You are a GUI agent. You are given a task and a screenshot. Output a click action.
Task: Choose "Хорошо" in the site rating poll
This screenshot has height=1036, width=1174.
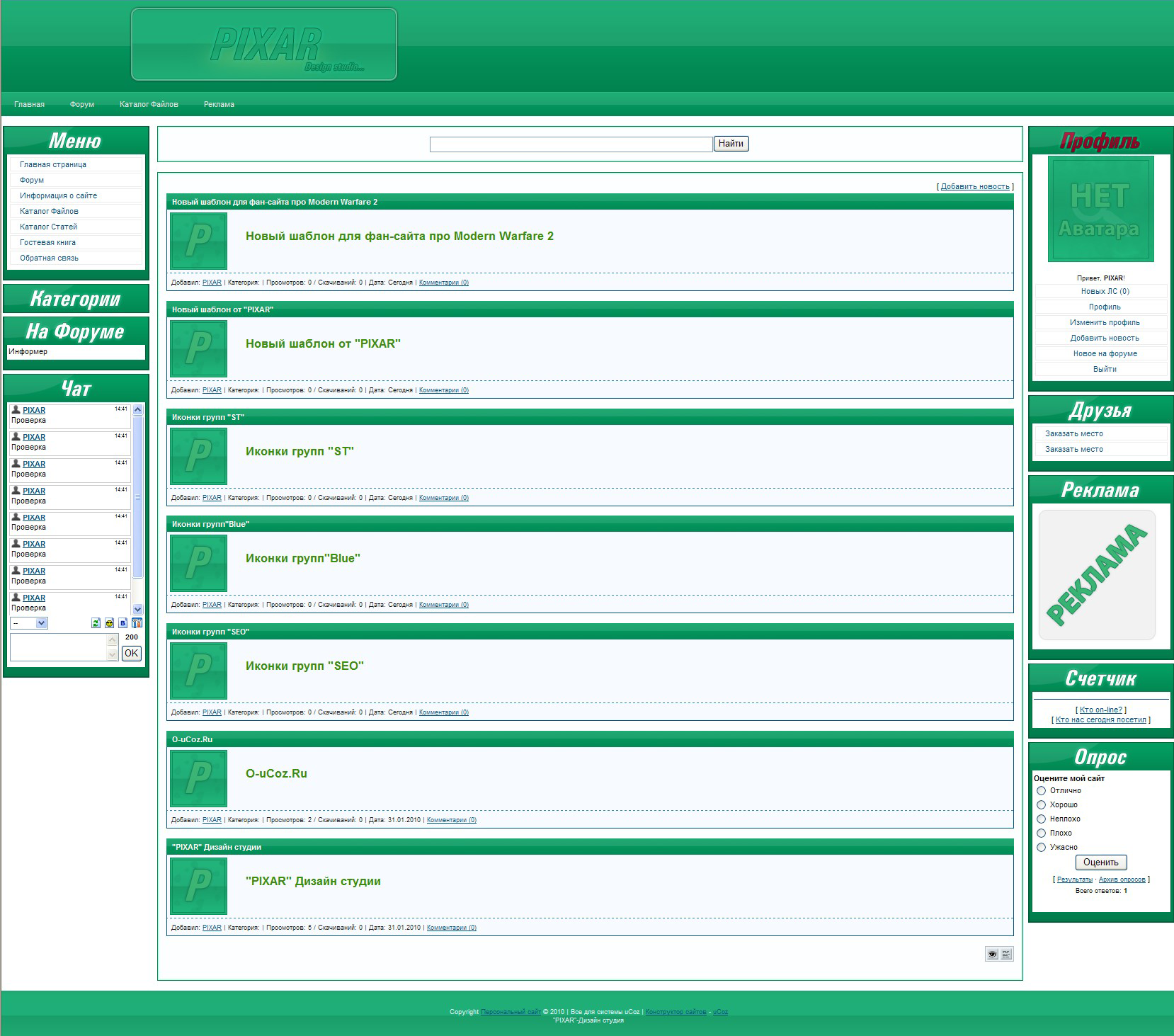1041,804
